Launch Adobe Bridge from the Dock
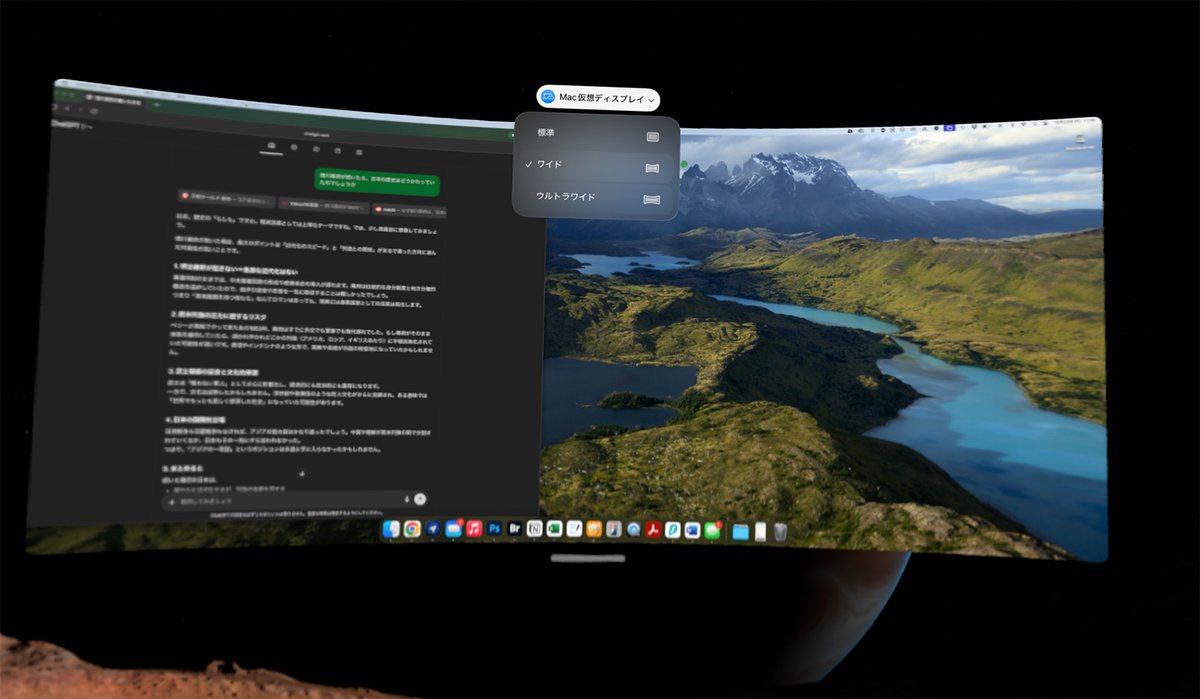This screenshot has height=699, width=1200. (x=515, y=530)
